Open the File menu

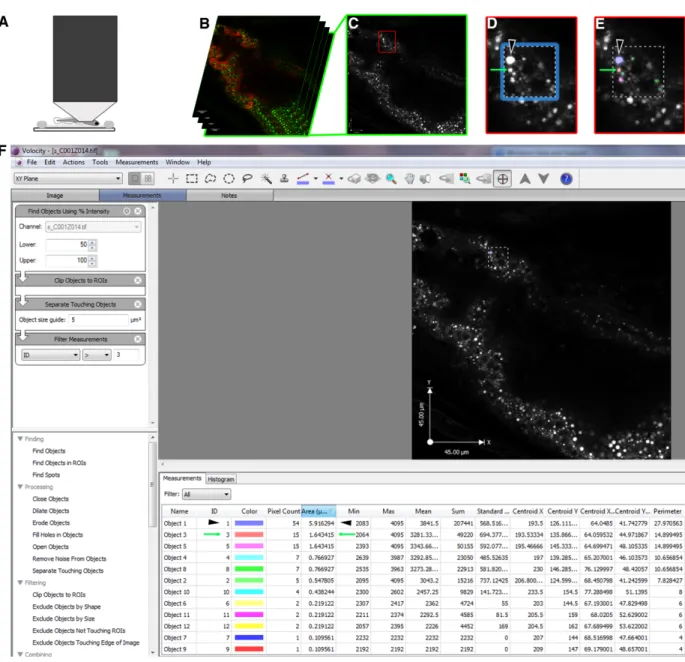32,162
